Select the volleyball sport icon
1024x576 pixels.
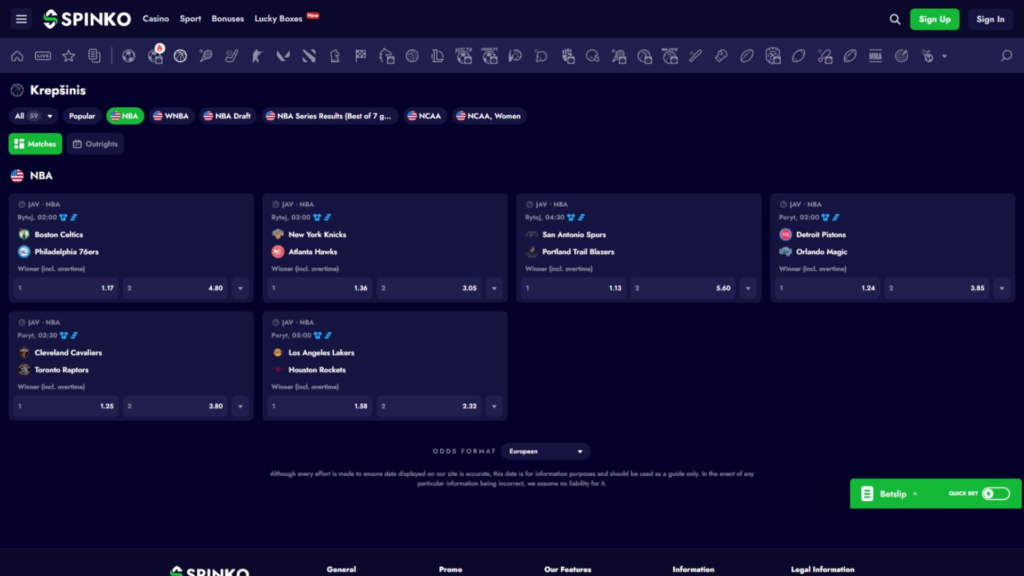pyautogui.click(x=412, y=56)
